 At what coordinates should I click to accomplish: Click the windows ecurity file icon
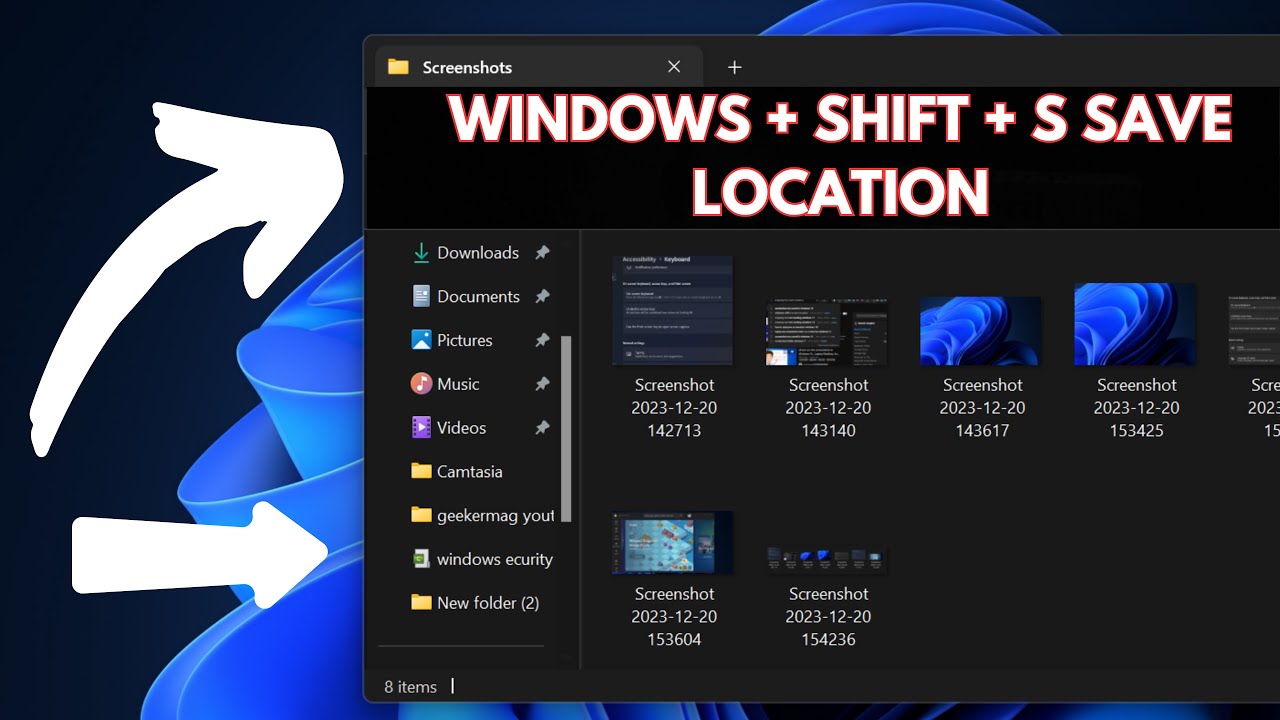click(x=421, y=559)
